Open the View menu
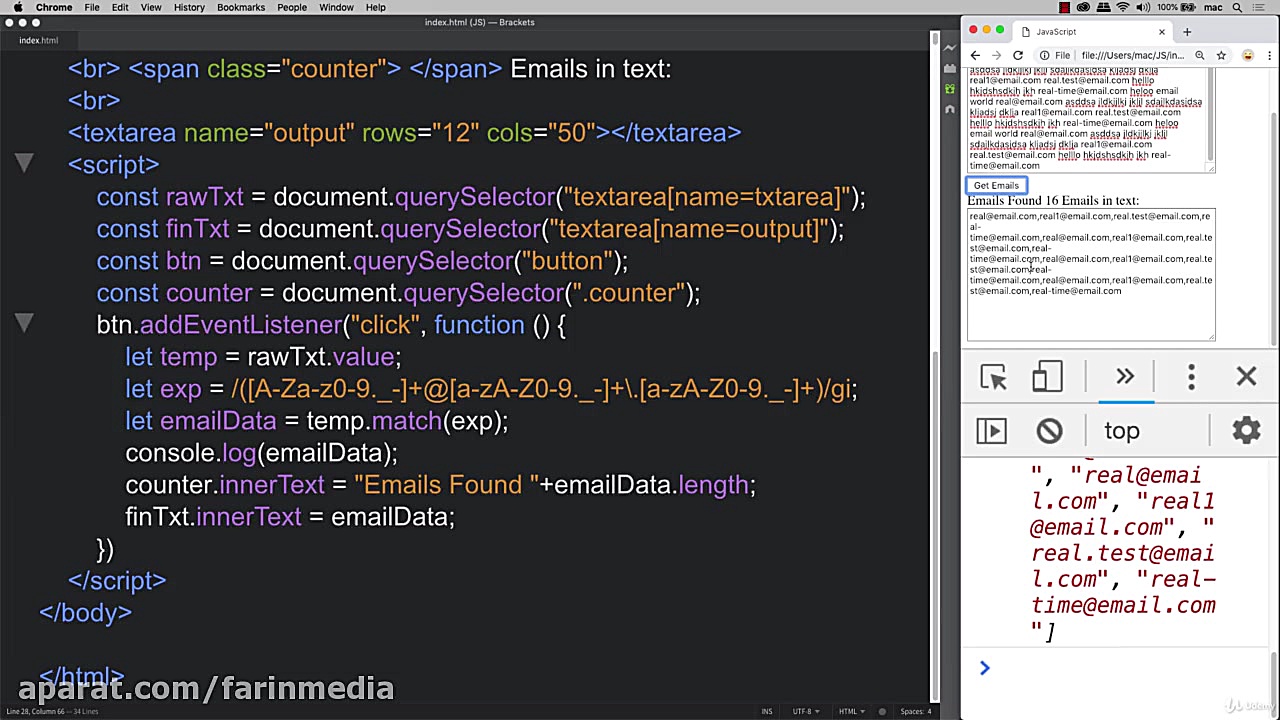The width and height of the screenshot is (1280, 720). click(x=150, y=7)
